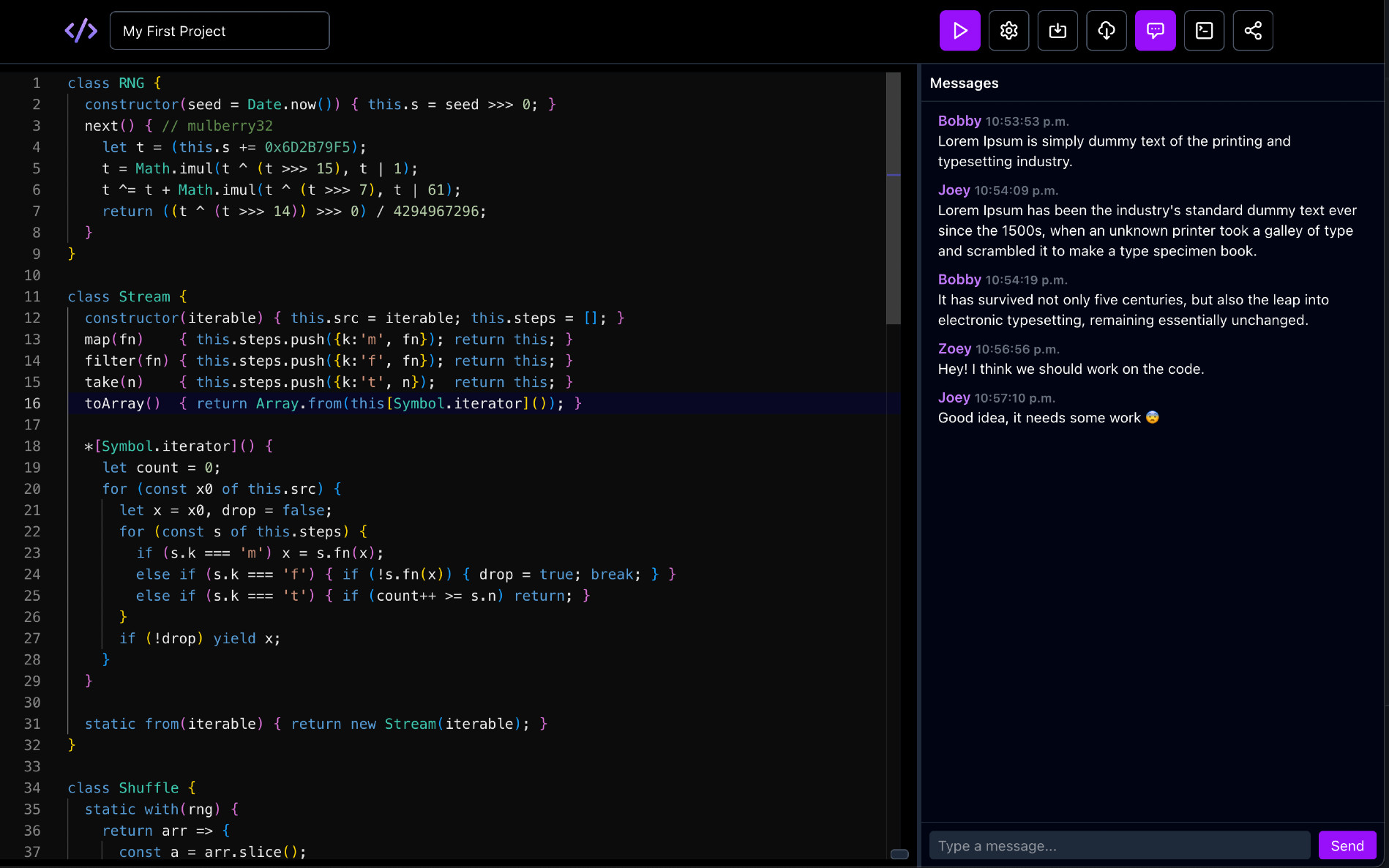Viewport: 1389px width, 868px height.
Task: Click 'let count = 0;' line
Action: (x=161, y=468)
